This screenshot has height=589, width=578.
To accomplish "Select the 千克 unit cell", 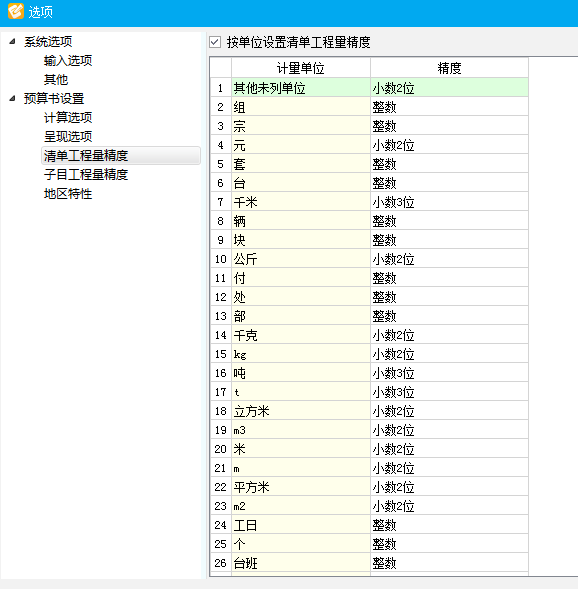I will (x=301, y=335).
